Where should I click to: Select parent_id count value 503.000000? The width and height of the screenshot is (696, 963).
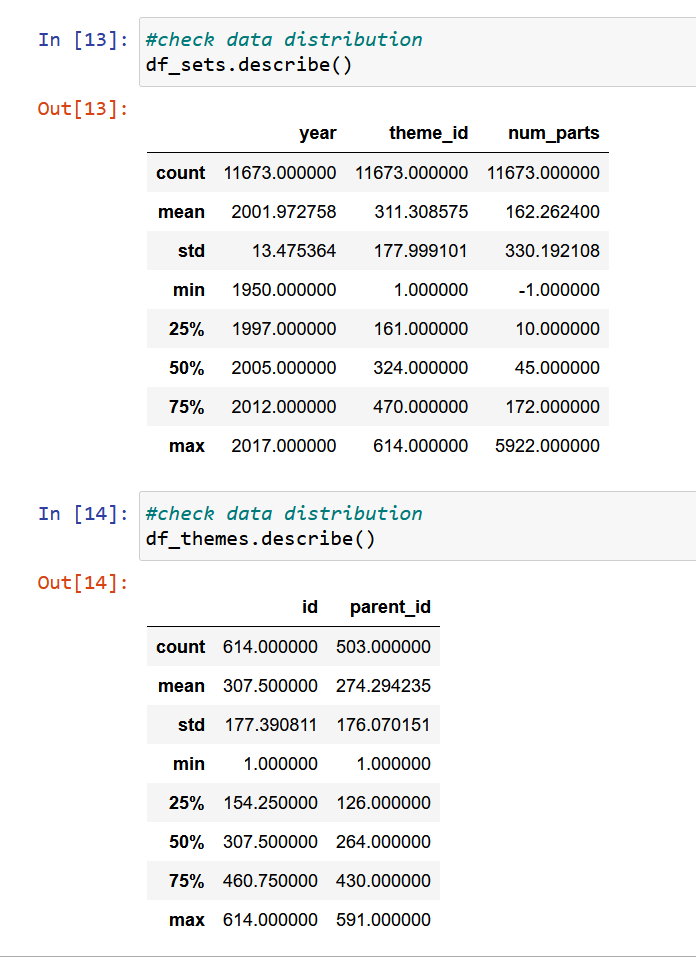(383, 647)
